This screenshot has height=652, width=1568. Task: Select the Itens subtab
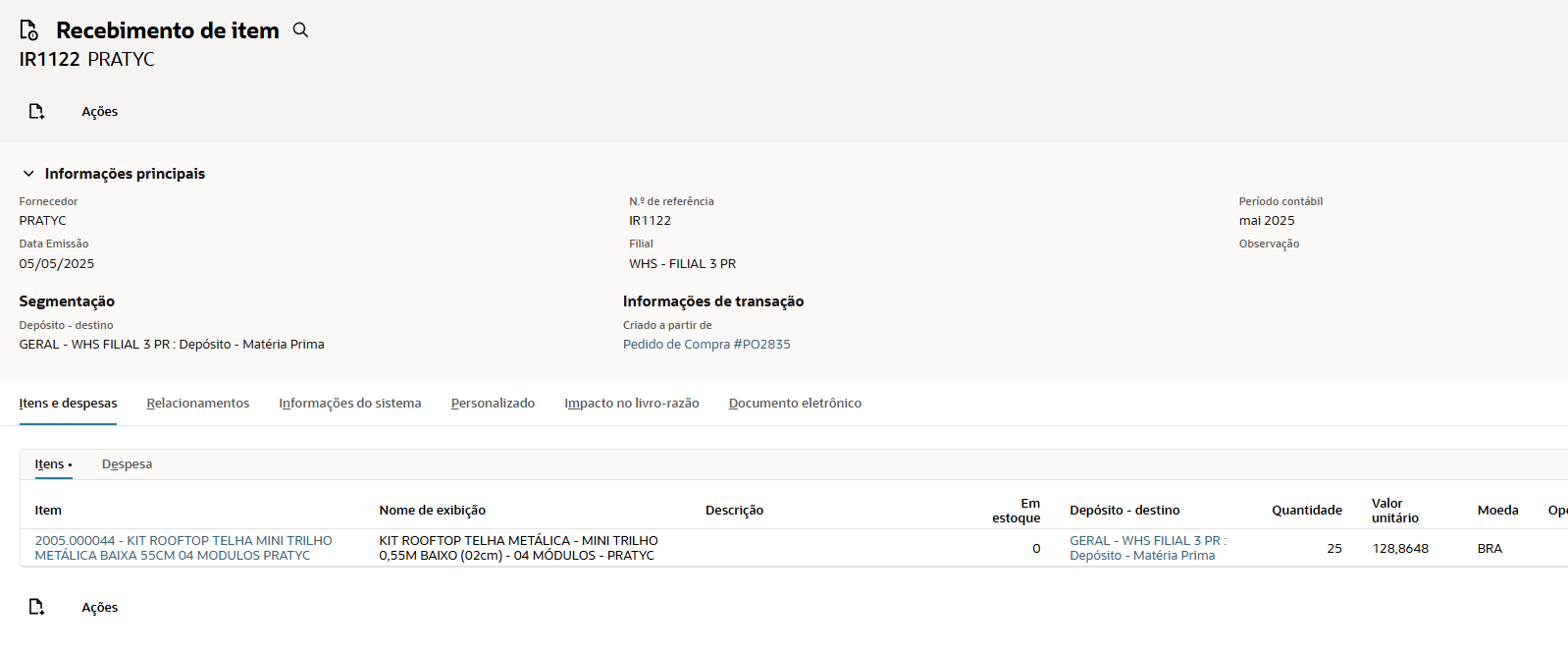tap(50, 464)
